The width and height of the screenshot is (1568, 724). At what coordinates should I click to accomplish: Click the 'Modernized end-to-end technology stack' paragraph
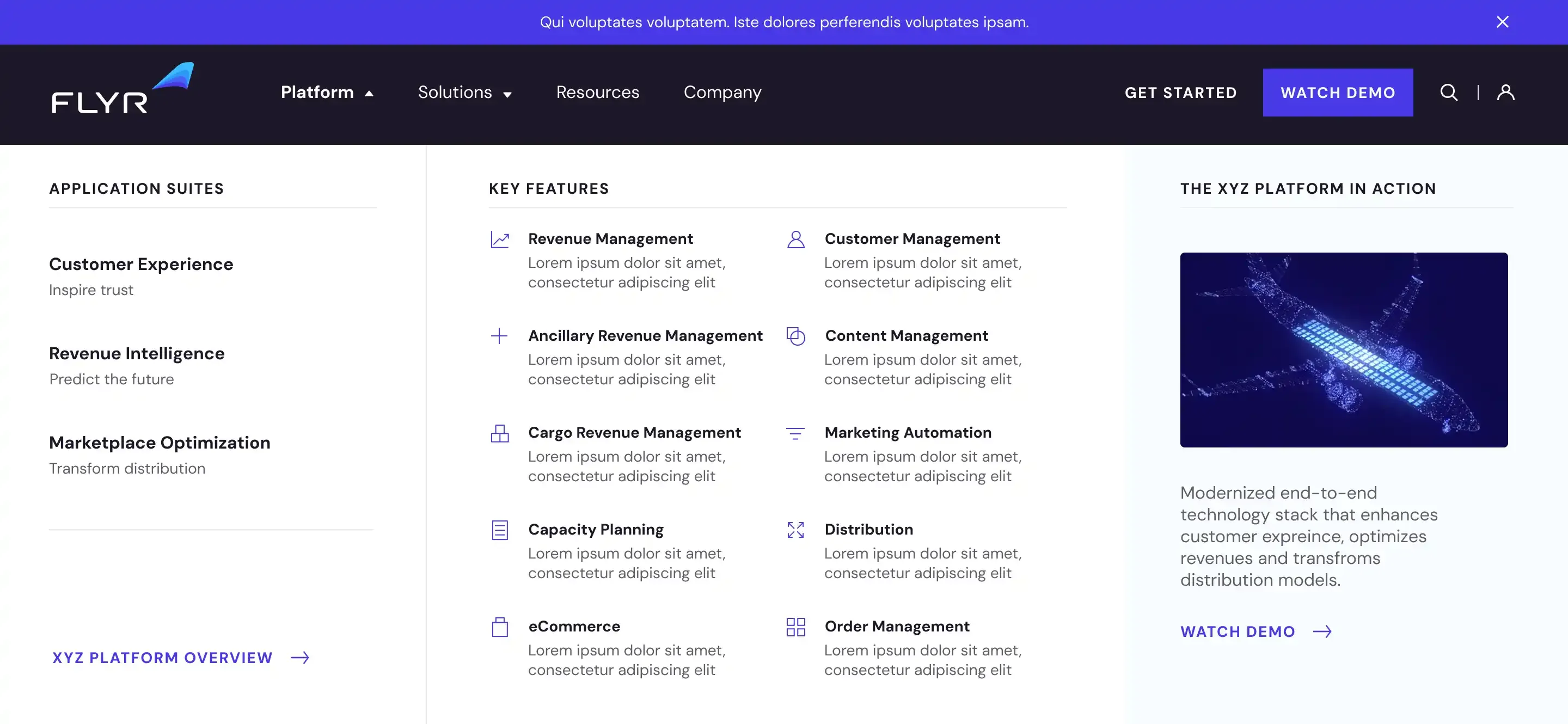pyautogui.click(x=1309, y=536)
